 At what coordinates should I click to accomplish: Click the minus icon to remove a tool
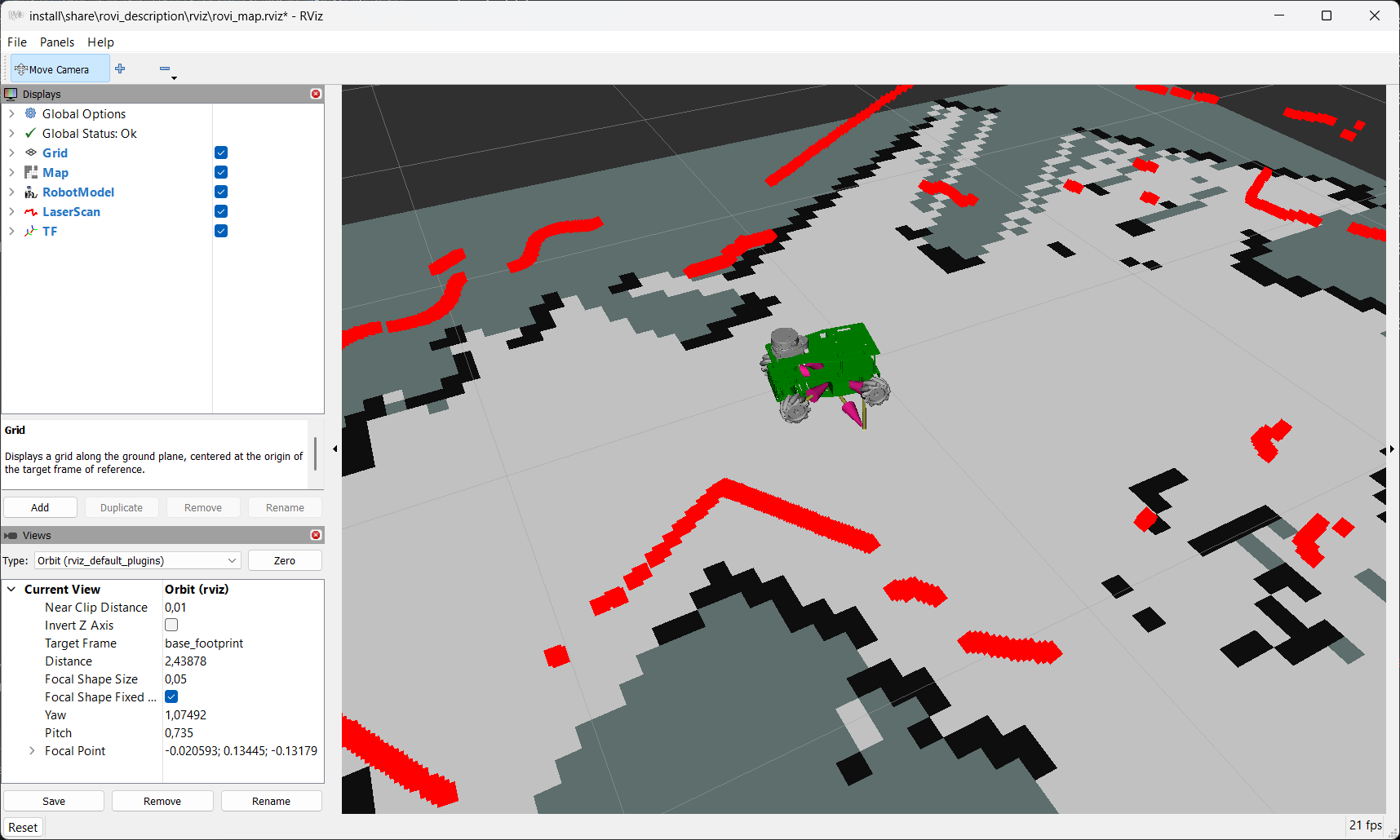click(165, 69)
